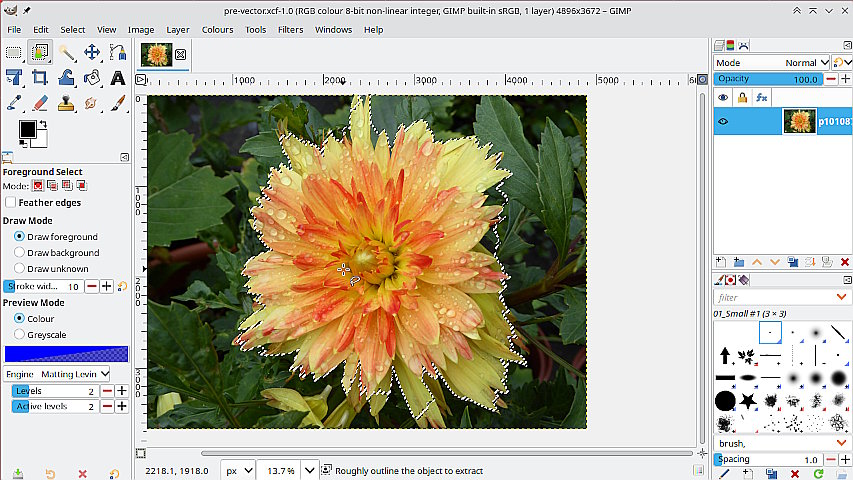Open the Engine Matting Levin dropdown
Image resolution: width=853 pixels, height=480 pixels.
point(57,374)
